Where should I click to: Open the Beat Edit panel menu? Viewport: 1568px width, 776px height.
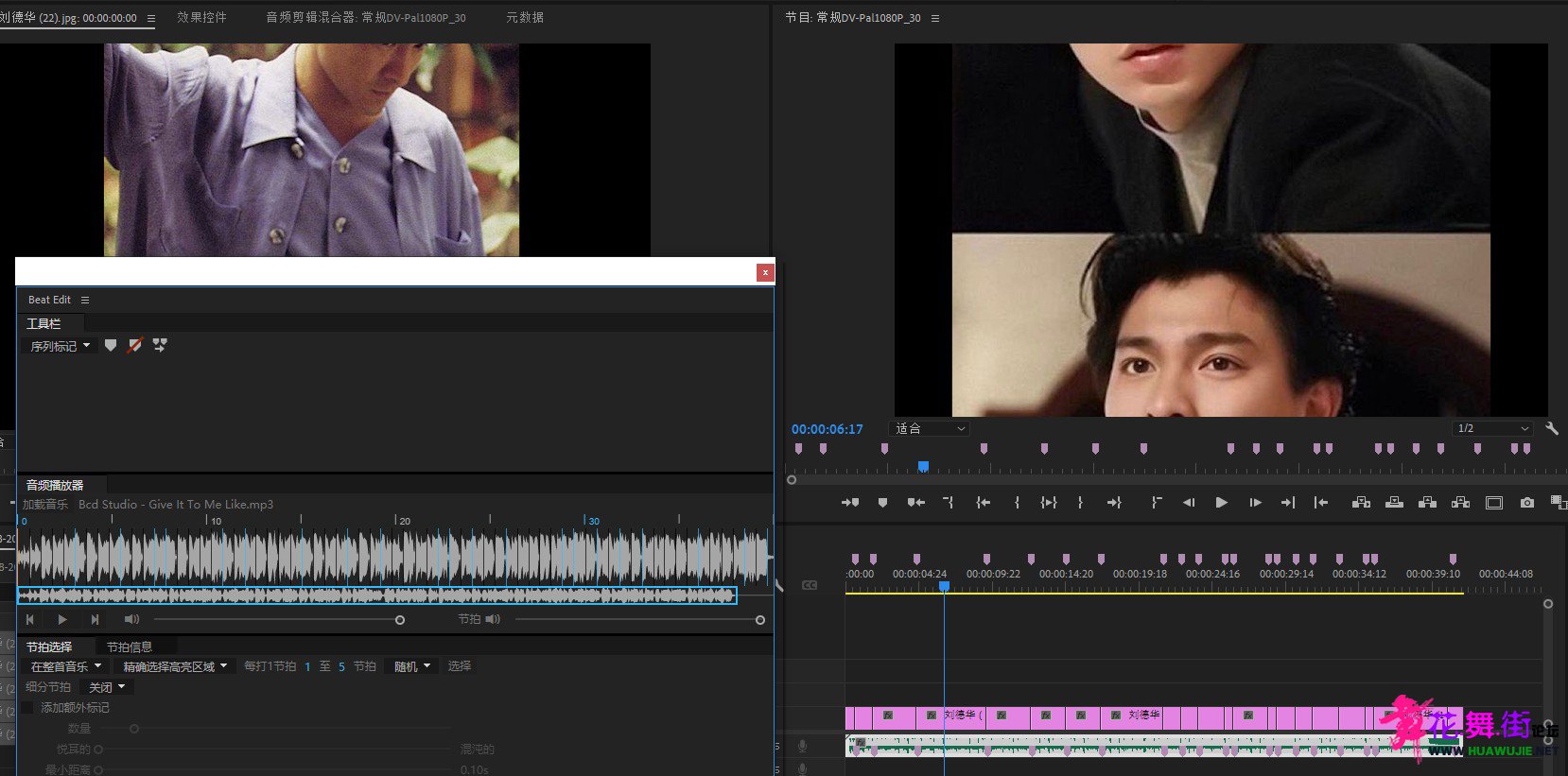click(85, 300)
